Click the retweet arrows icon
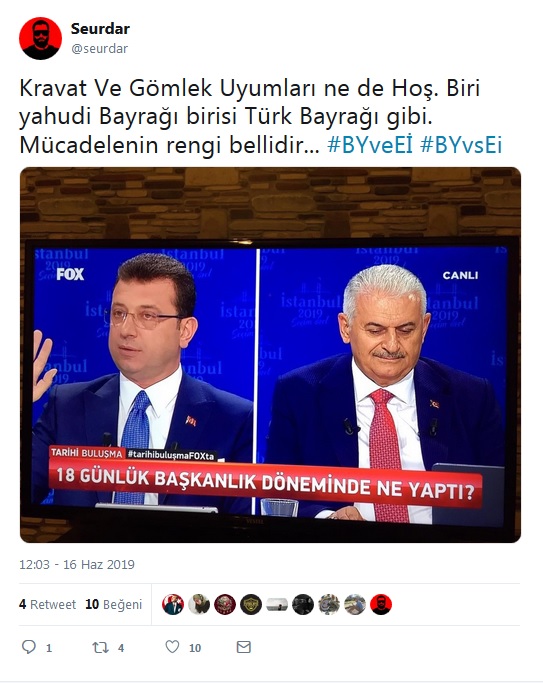Image resolution: width=543 pixels, height=683 pixels. [100, 647]
